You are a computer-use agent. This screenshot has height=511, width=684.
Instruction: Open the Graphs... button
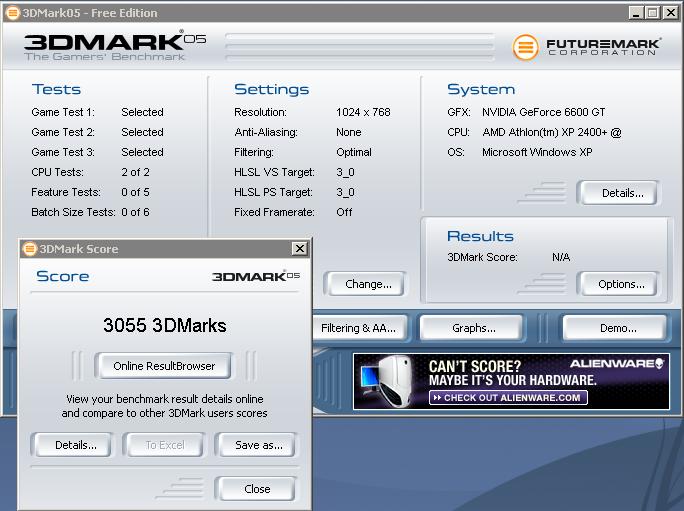(x=474, y=328)
